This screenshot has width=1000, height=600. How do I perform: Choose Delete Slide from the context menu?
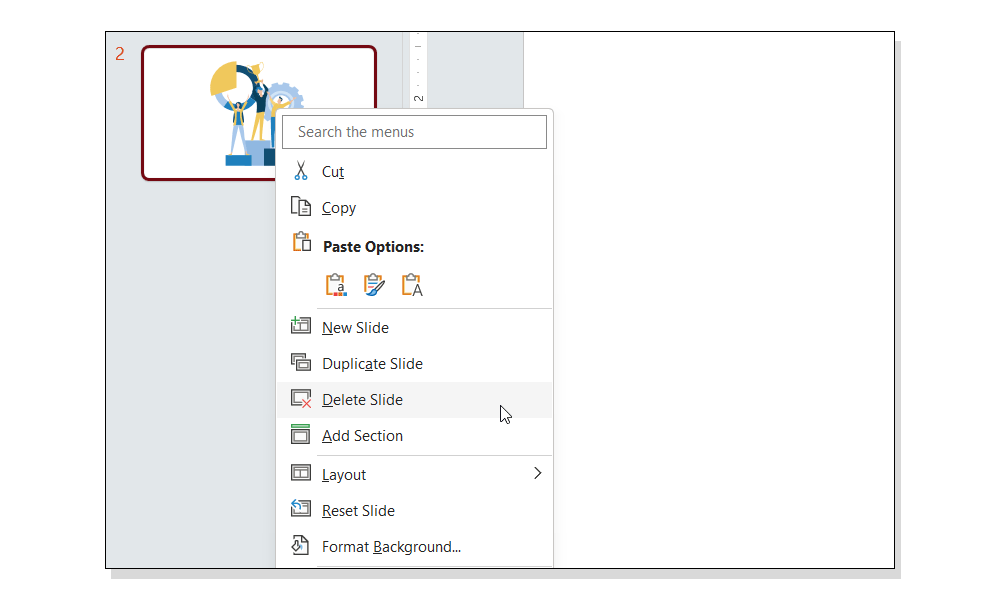[x=362, y=399]
